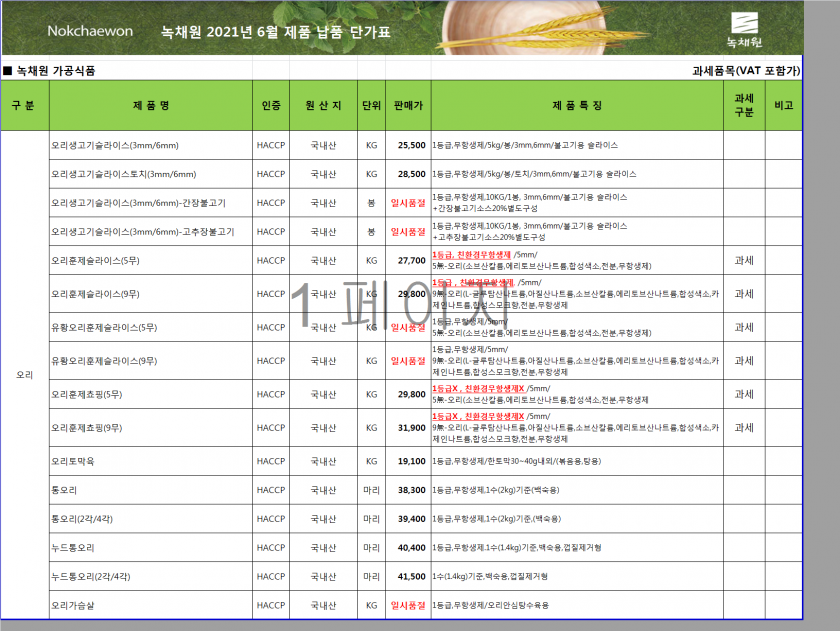Screen dimensions: 840x631
Task: Click the 판매가 column header
Action: coord(408,106)
